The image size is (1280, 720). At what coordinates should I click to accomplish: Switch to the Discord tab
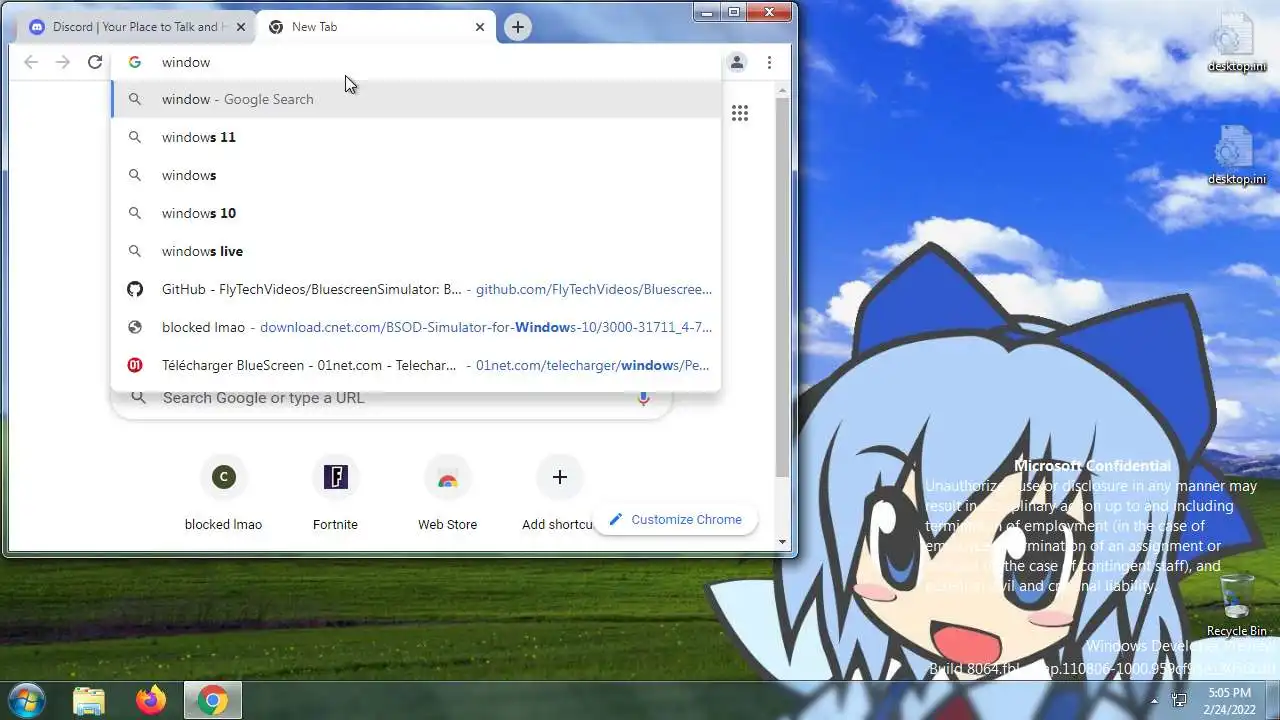137,27
